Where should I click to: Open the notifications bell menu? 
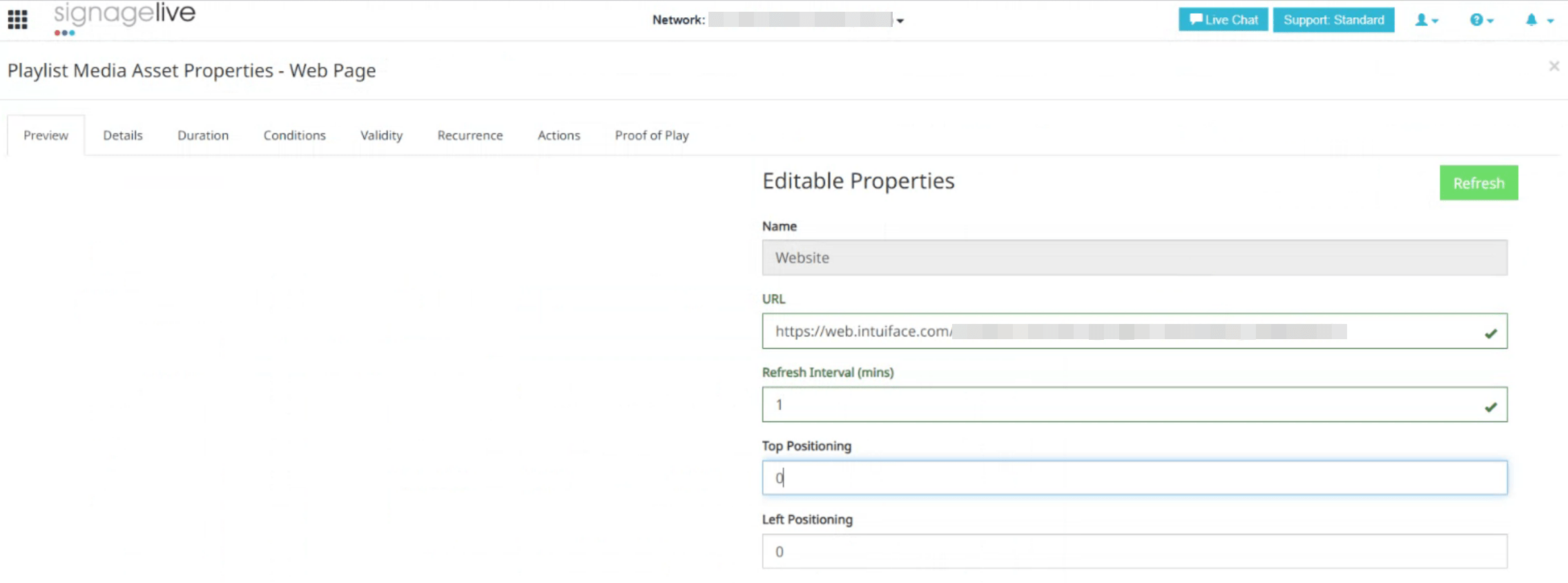[x=1538, y=20]
